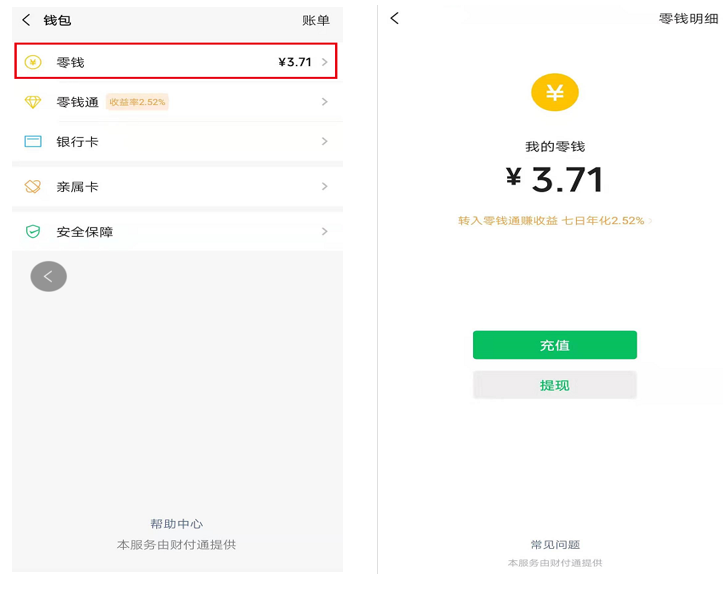Viewport: 723px width, 593px height.
Task: Tap the large yellow ¥ coin logo
Action: click(x=555, y=92)
